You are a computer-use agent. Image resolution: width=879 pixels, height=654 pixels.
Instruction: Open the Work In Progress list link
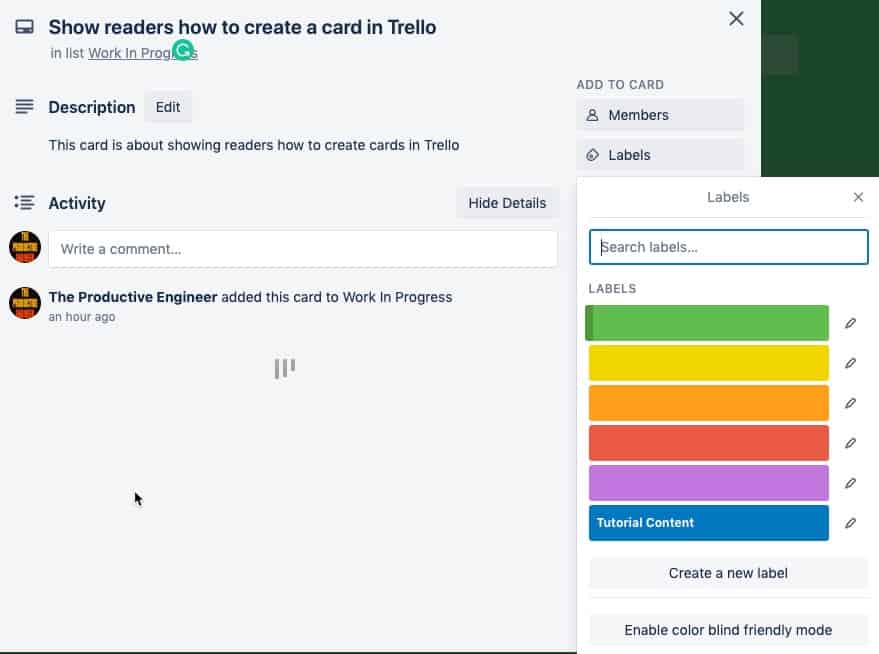click(x=142, y=53)
